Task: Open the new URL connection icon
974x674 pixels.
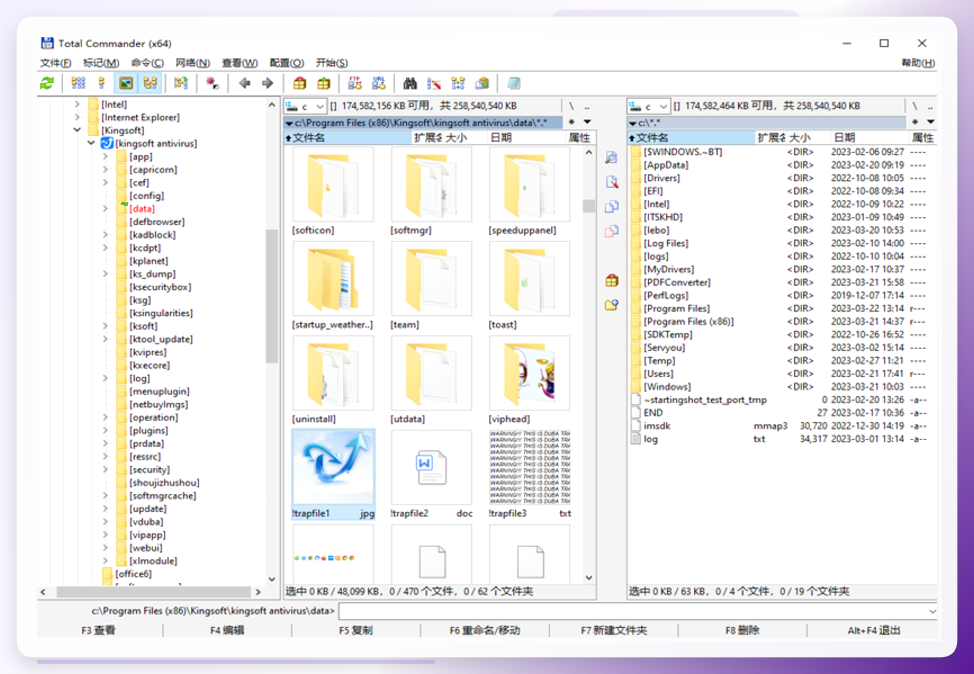Action: tap(378, 83)
